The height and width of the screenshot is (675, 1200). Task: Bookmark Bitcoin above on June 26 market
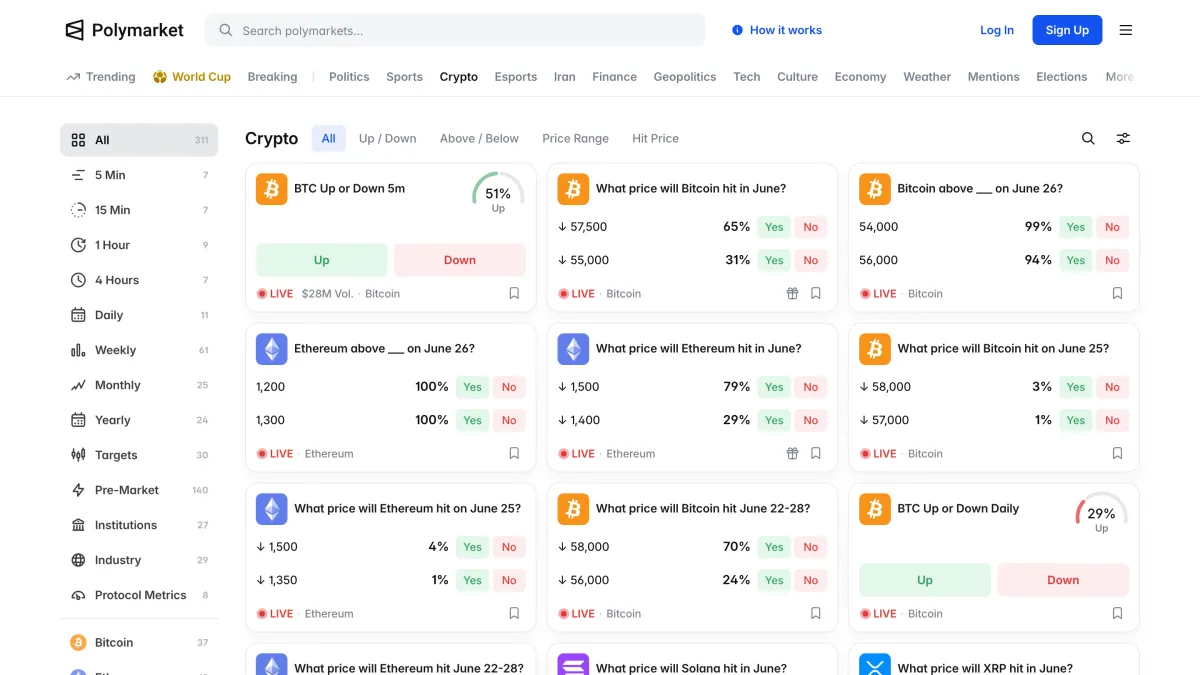pyautogui.click(x=1118, y=294)
